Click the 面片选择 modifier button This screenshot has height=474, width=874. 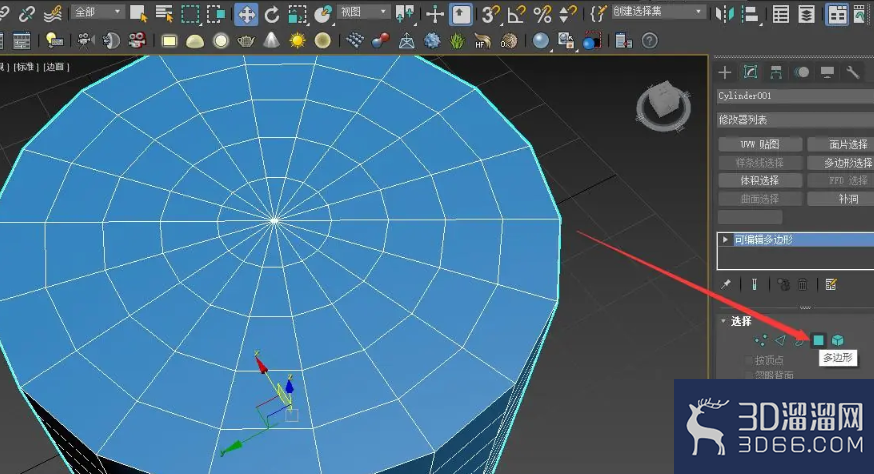(x=841, y=144)
